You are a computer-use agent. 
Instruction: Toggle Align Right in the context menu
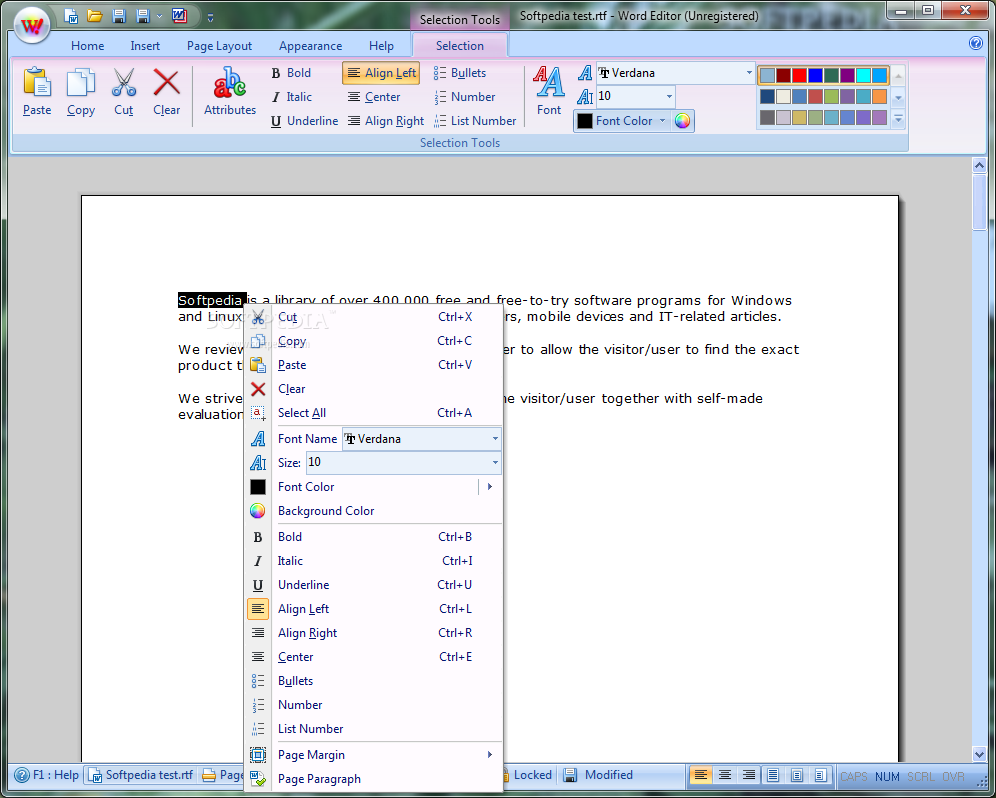[374, 633]
